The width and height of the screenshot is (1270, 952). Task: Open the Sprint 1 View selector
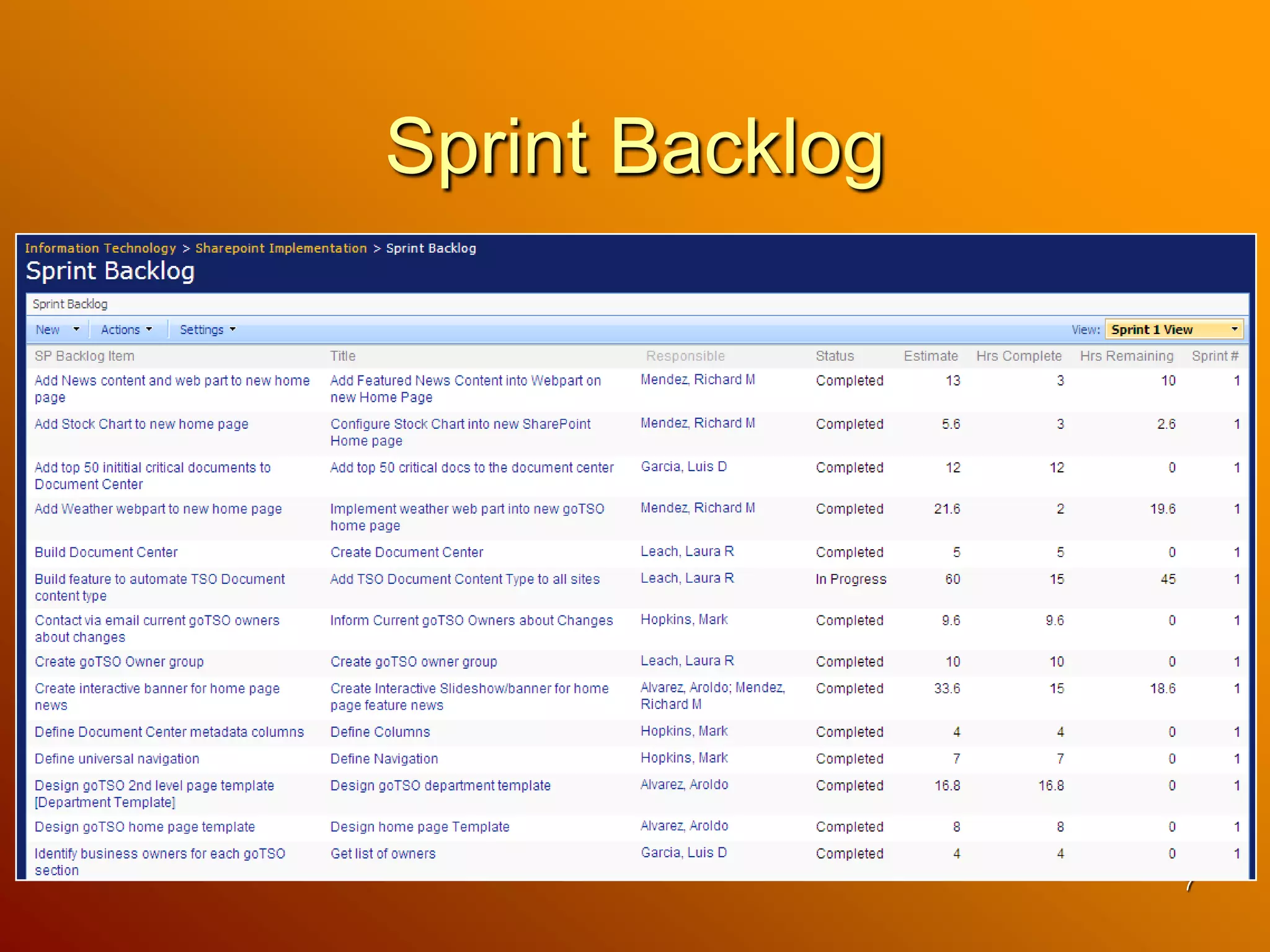(1174, 330)
